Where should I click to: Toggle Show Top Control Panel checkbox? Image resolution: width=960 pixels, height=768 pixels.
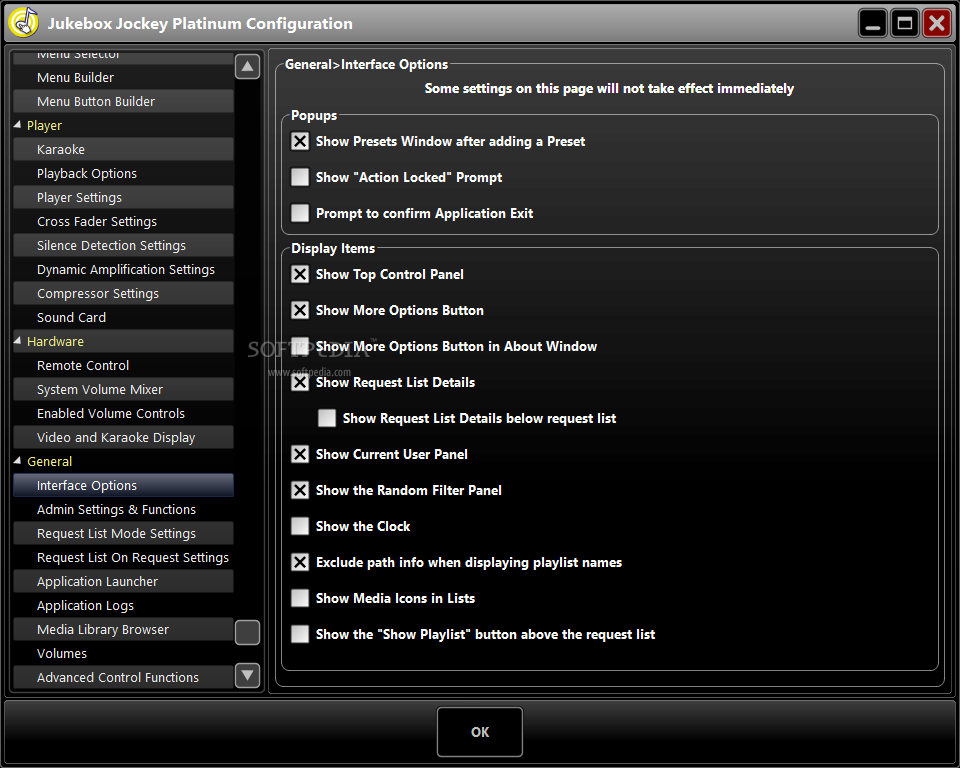pos(300,274)
